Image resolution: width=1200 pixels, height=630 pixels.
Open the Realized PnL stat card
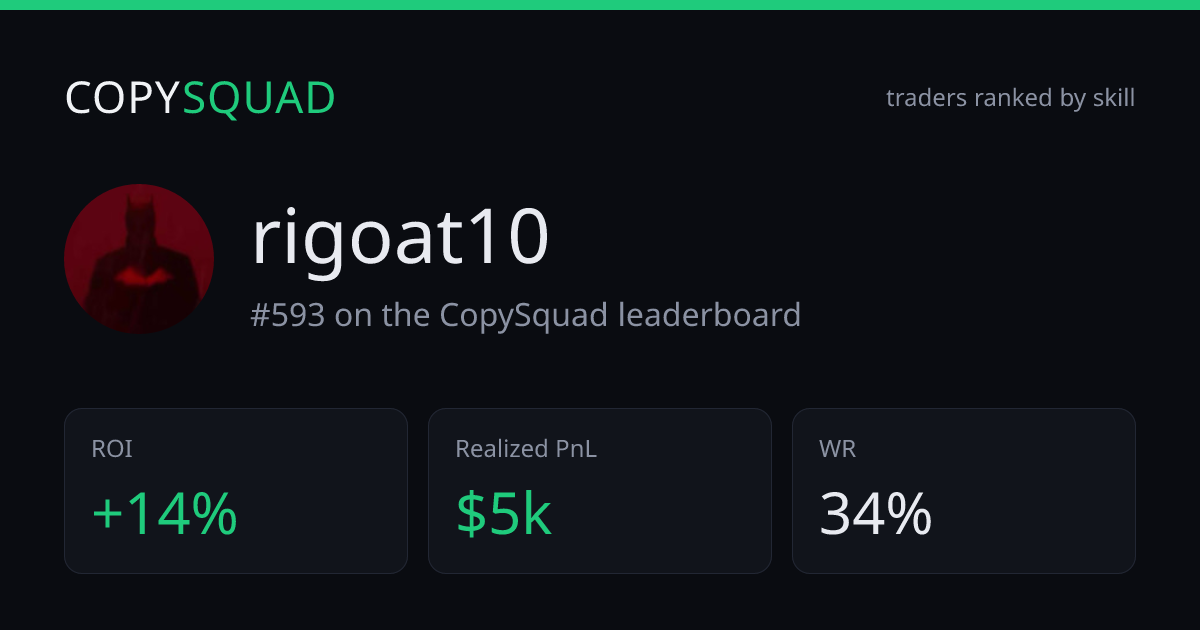[600, 491]
